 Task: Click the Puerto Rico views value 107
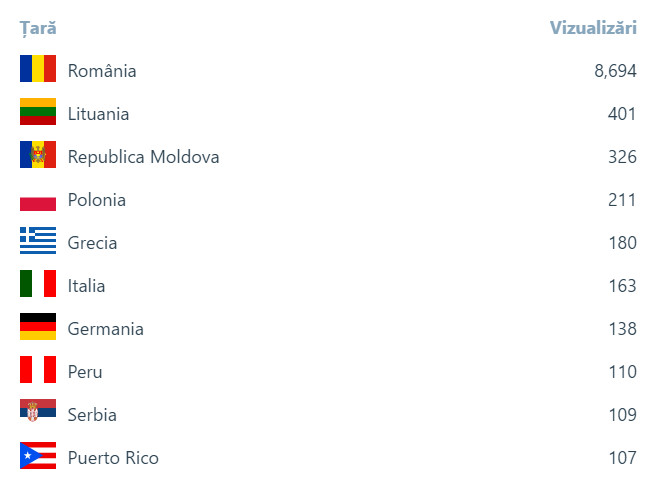622,458
